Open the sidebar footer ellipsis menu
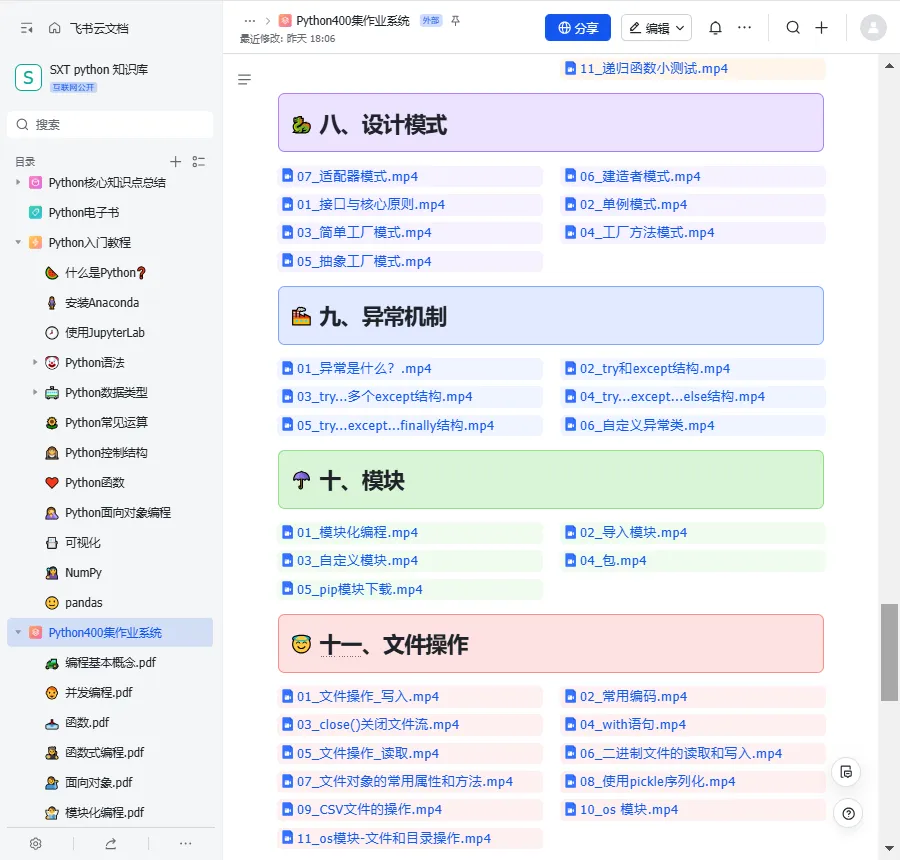Viewport: 900px width, 860px height. pos(185,843)
